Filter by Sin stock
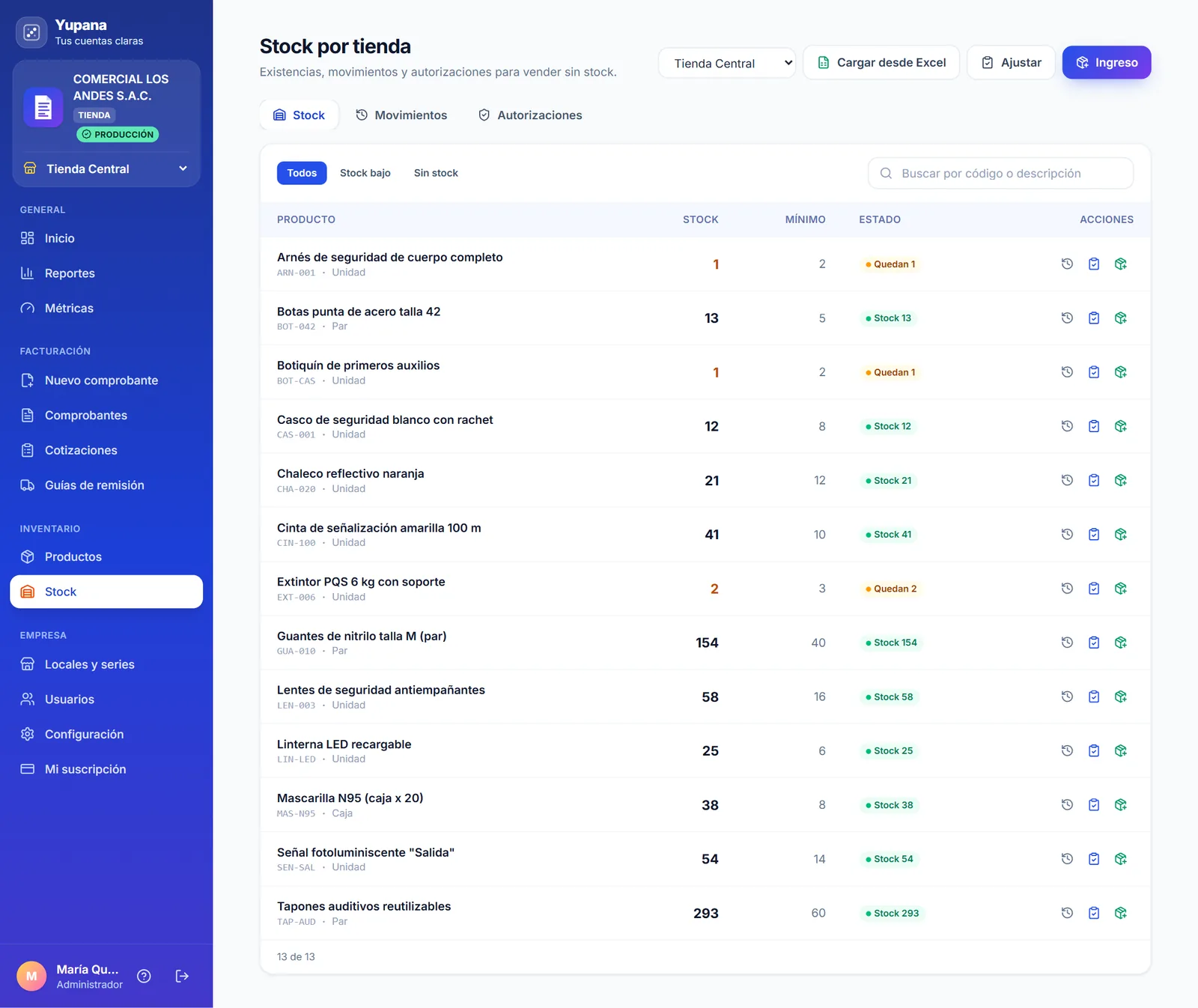The width and height of the screenshot is (1198, 1008). [x=436, y=173]
